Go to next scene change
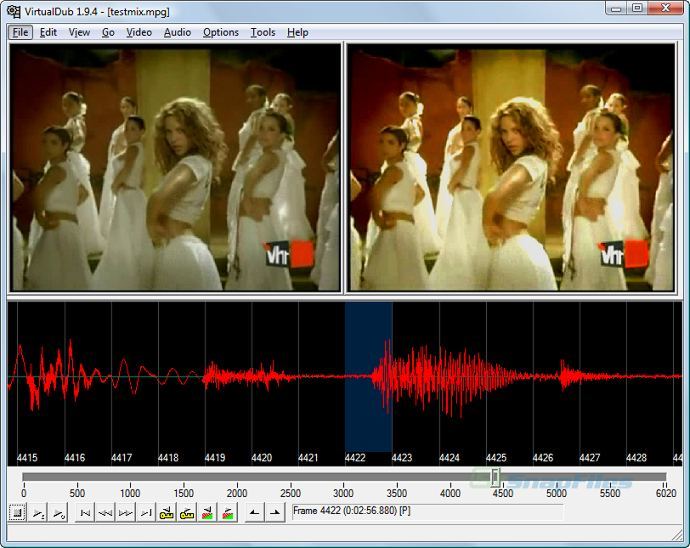The height and width of the screenshot is (548, 690). click(228, 513)
